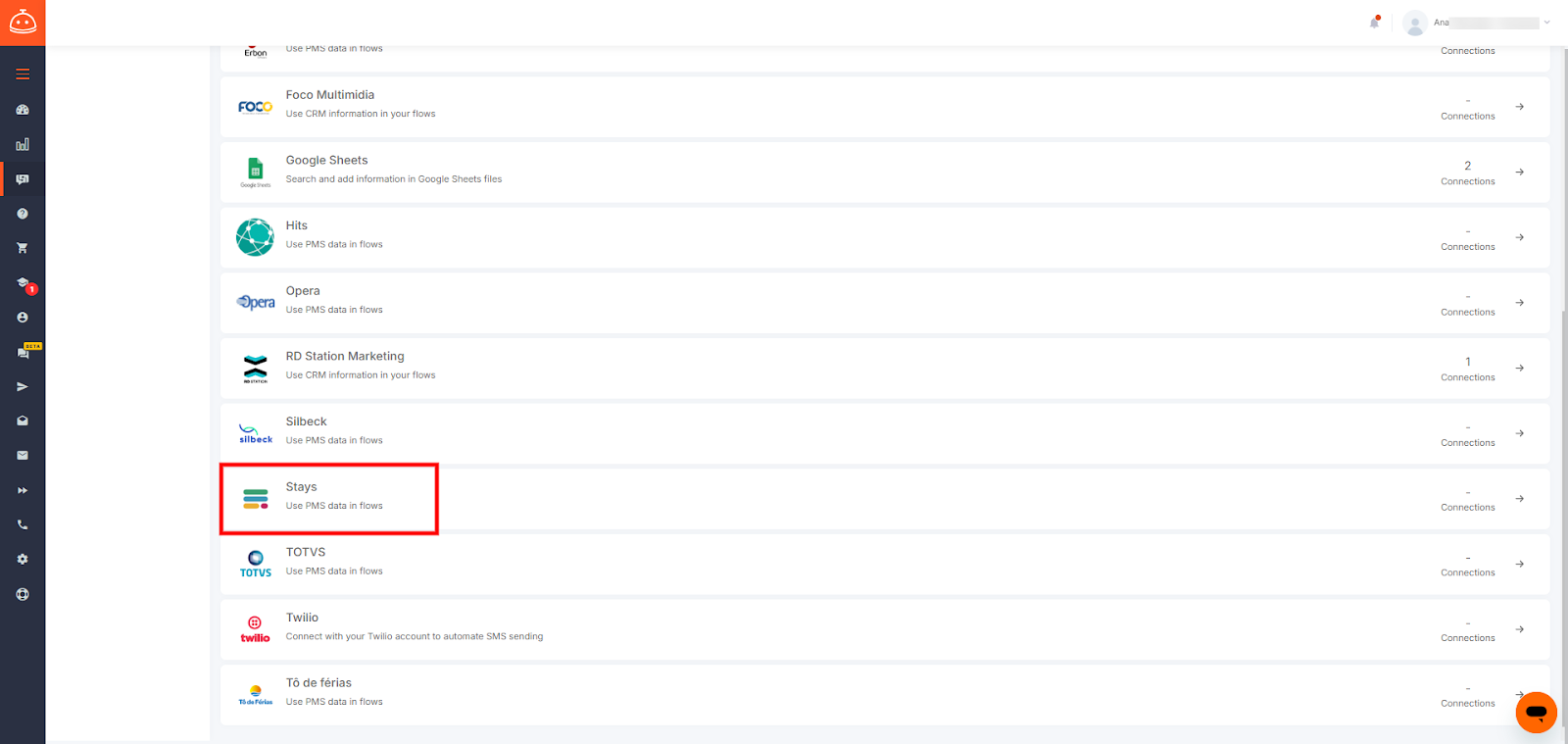Select the Stays title
Screen dimensions: 1568x744
302,487
